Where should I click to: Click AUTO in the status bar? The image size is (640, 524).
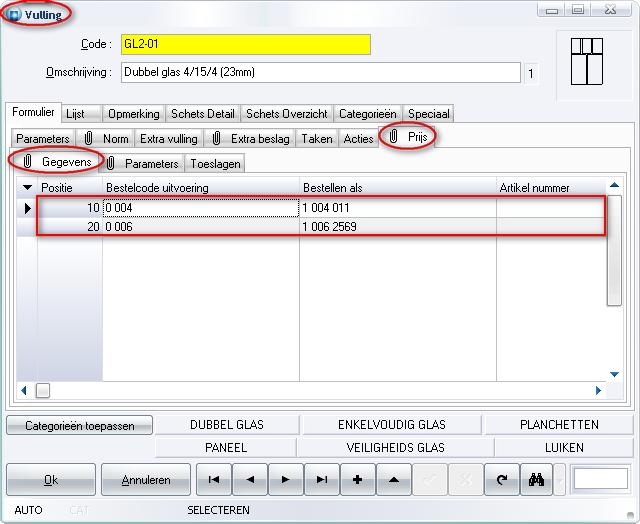(28, 510)
